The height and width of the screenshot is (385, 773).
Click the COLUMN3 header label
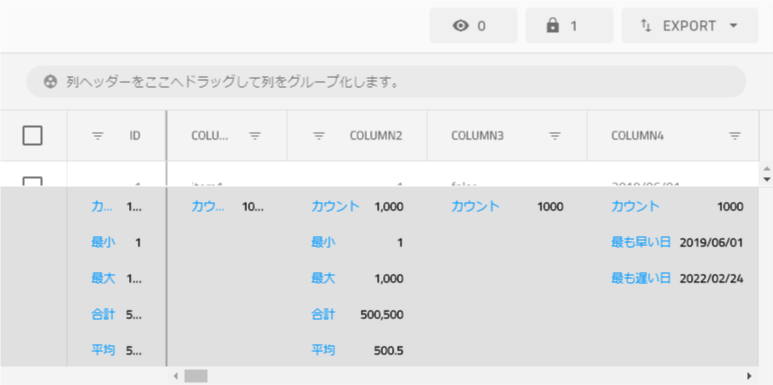point(477,136)
